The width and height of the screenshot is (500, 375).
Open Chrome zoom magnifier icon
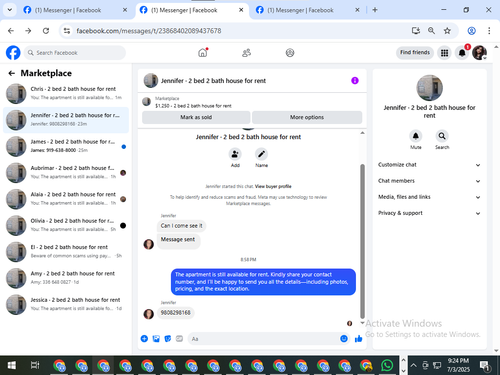(x=431, y=31)
